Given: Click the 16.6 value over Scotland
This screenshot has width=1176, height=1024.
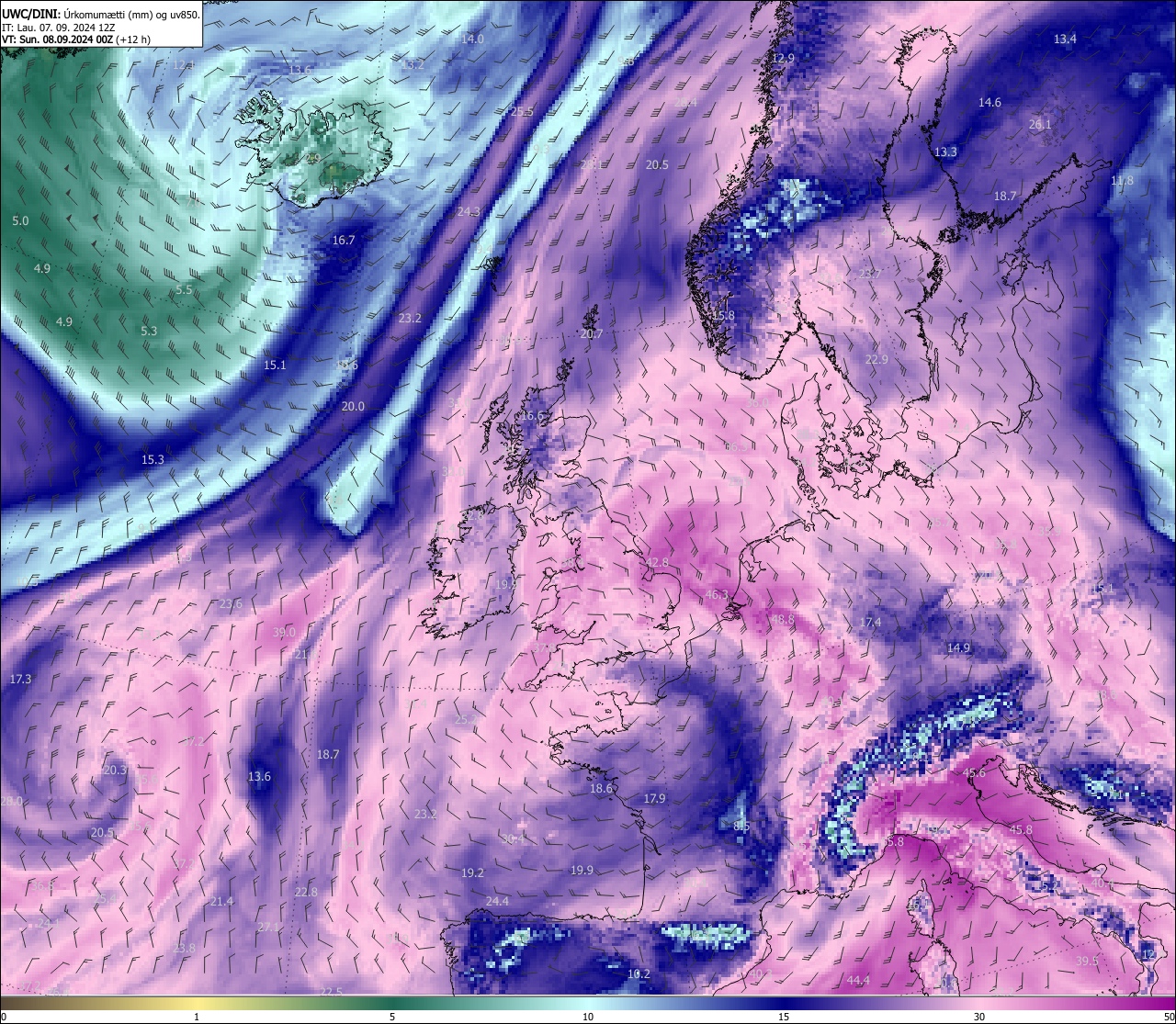Looking at the screenshot, I should point(533,416).
